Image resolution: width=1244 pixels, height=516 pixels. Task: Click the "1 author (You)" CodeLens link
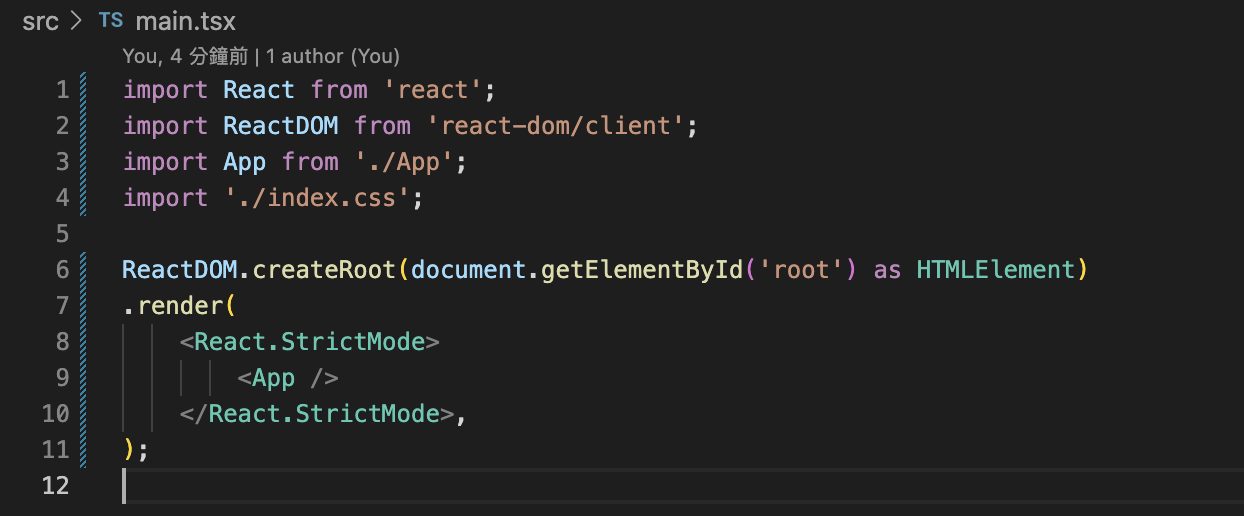333,57
